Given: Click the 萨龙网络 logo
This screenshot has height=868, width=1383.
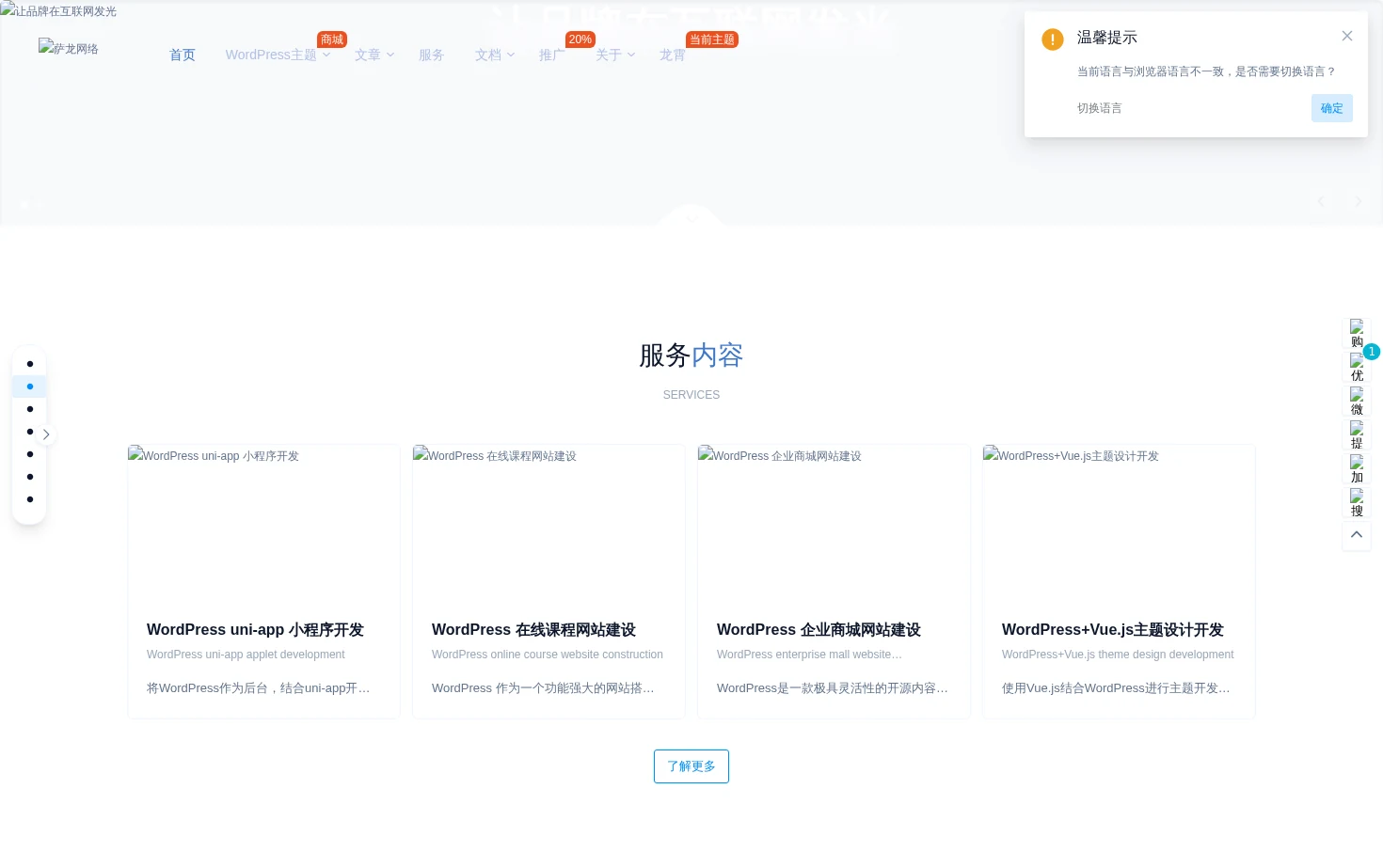Looking at the screenshot, I should point(69,48).
